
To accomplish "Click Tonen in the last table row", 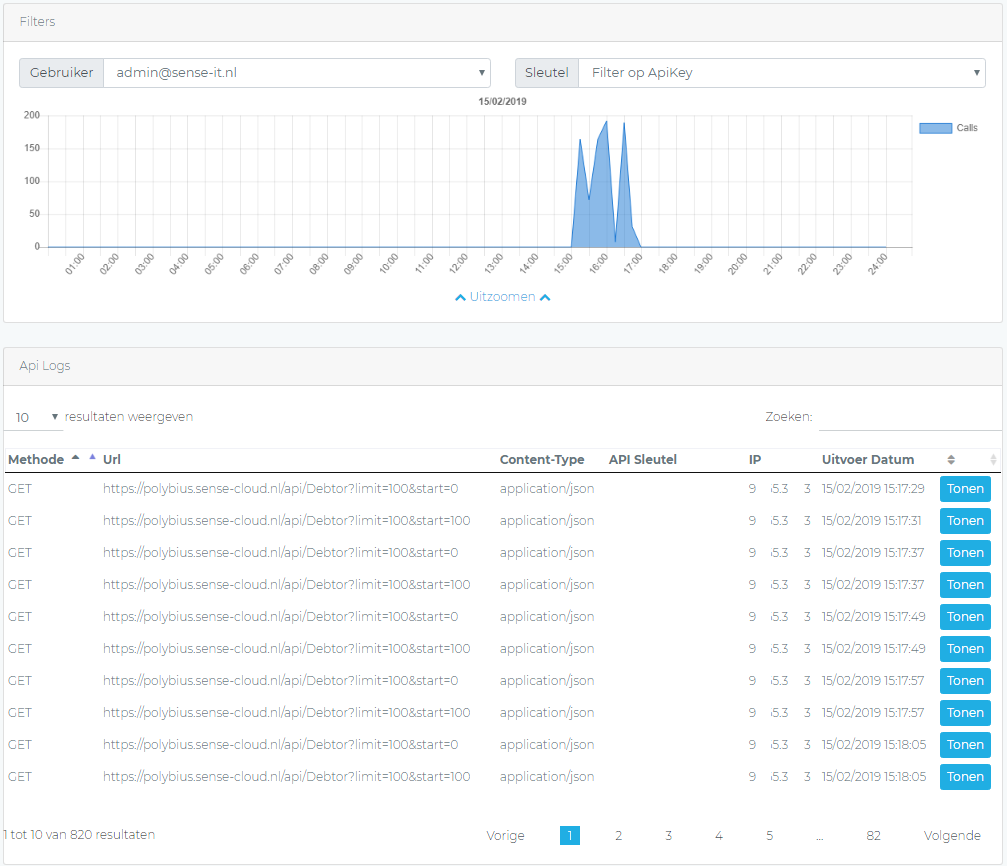I will 965,778.
